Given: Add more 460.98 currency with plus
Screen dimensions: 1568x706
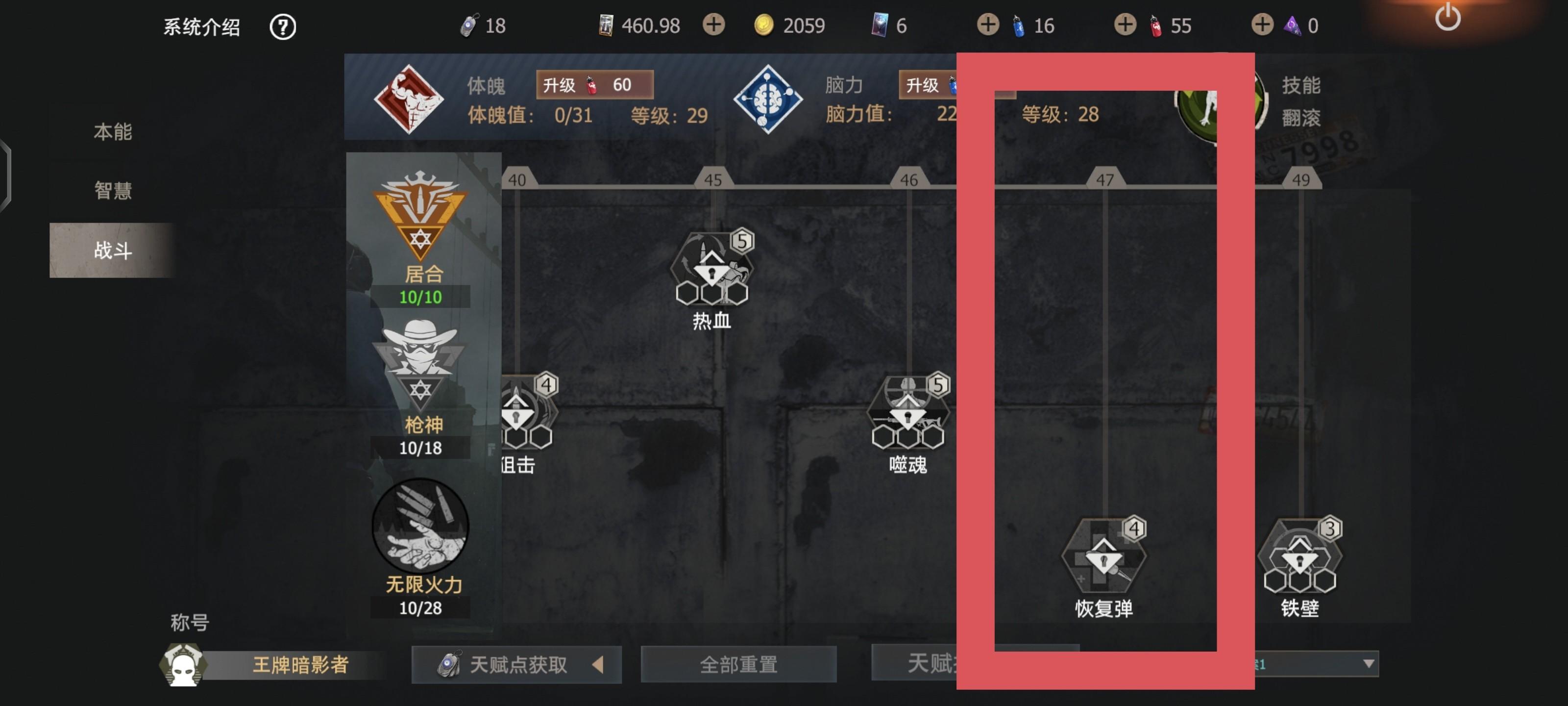Looking at the screenshot, I should point(714,25).
